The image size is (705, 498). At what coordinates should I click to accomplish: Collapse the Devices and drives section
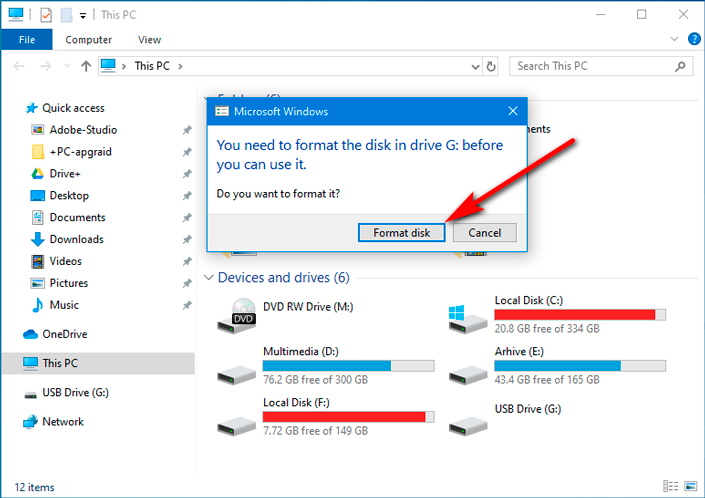(208, 277)
